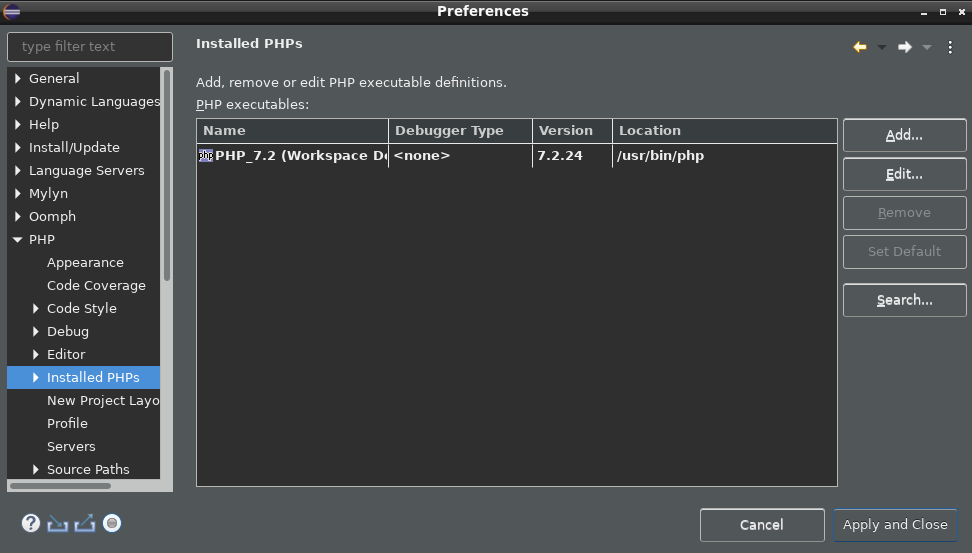Viewport: 972px width, 553px height.
Task: Open the back history dropdown arrow
Action: click(x=881, y=47)
